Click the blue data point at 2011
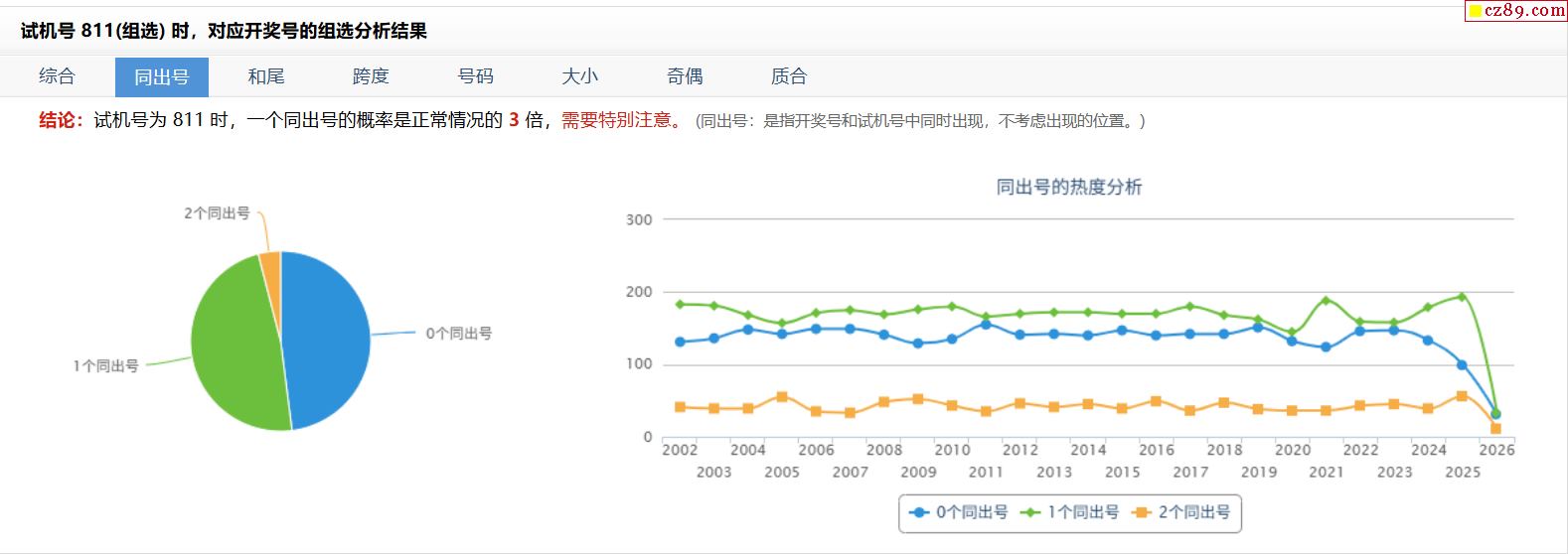Viewport: 1568px width, 554px height. pos(986,324)
